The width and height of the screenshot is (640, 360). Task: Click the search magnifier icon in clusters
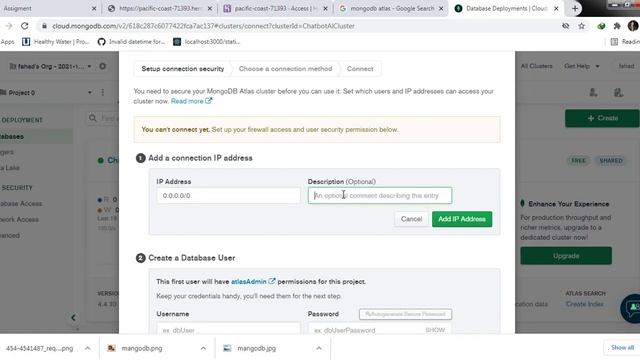coord(93,118)
